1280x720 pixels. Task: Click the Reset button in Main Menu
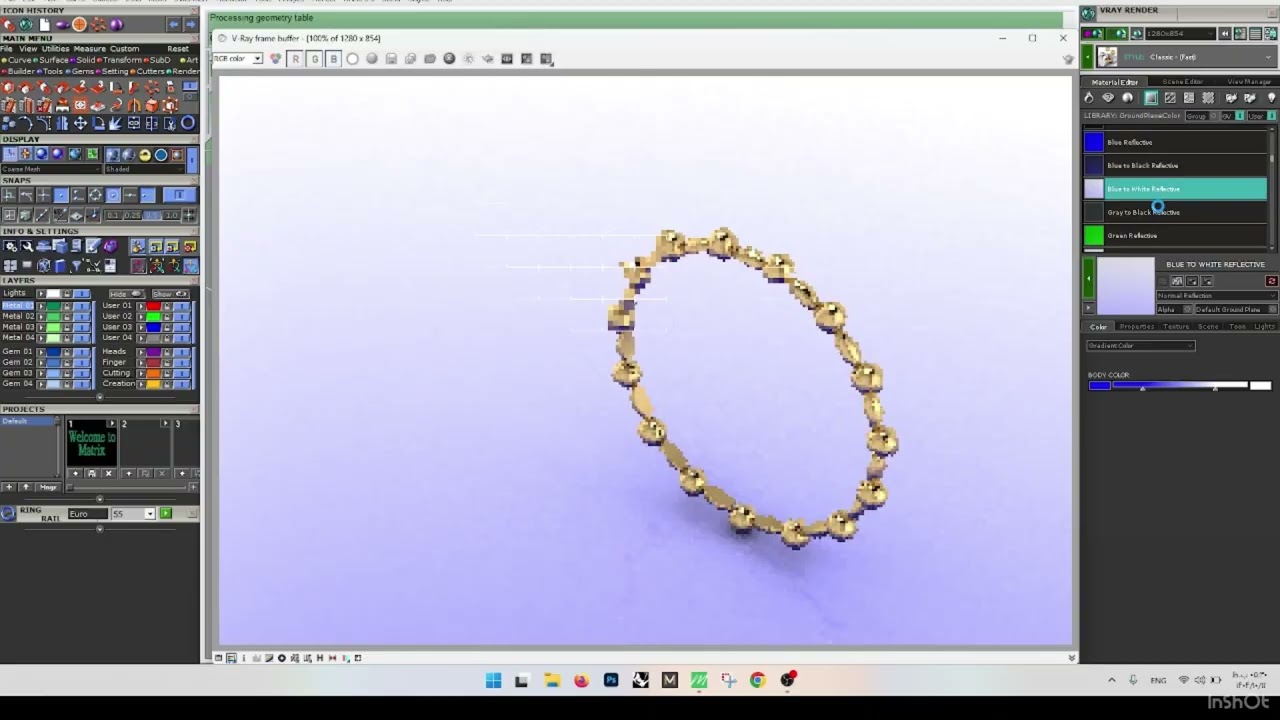(178, 49)
